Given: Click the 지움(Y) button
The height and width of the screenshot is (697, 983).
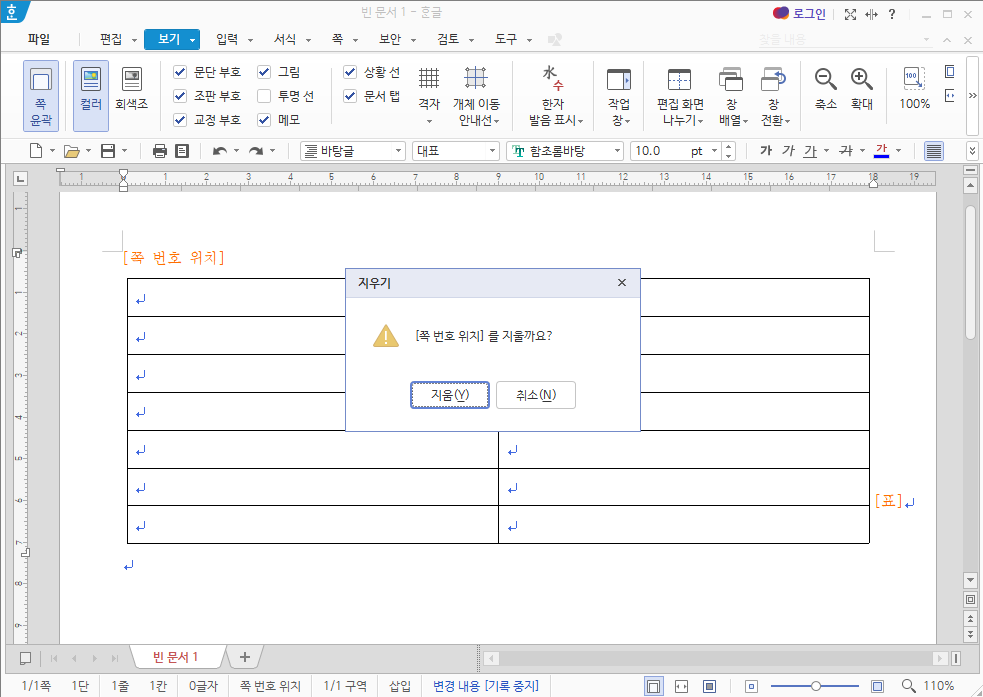Looking at the screenshot, I should (x=449, y=395).
